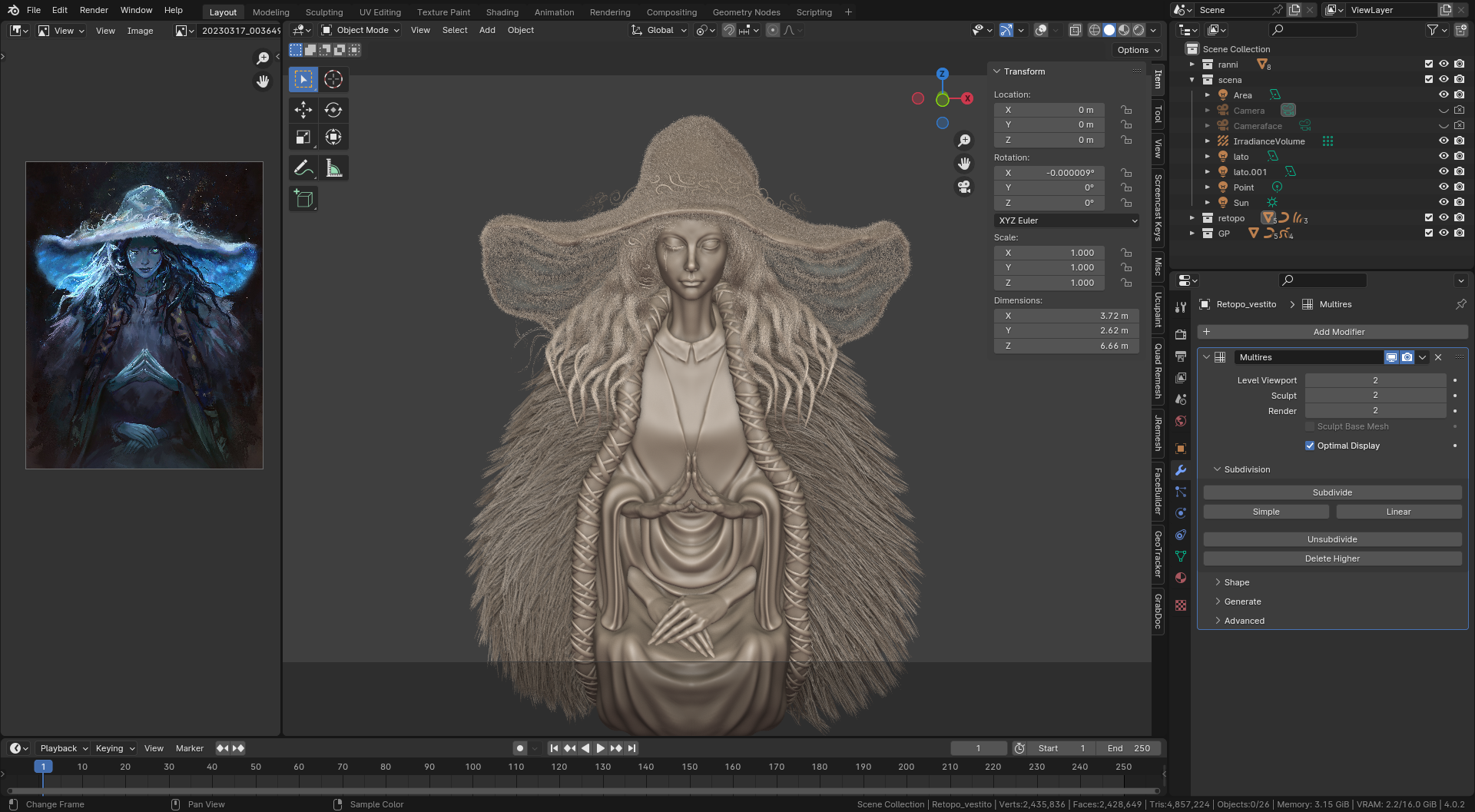The height and width of the screenshot is (812, 1475).
Task: Play animation forward
Action: [x=601, y=748]
